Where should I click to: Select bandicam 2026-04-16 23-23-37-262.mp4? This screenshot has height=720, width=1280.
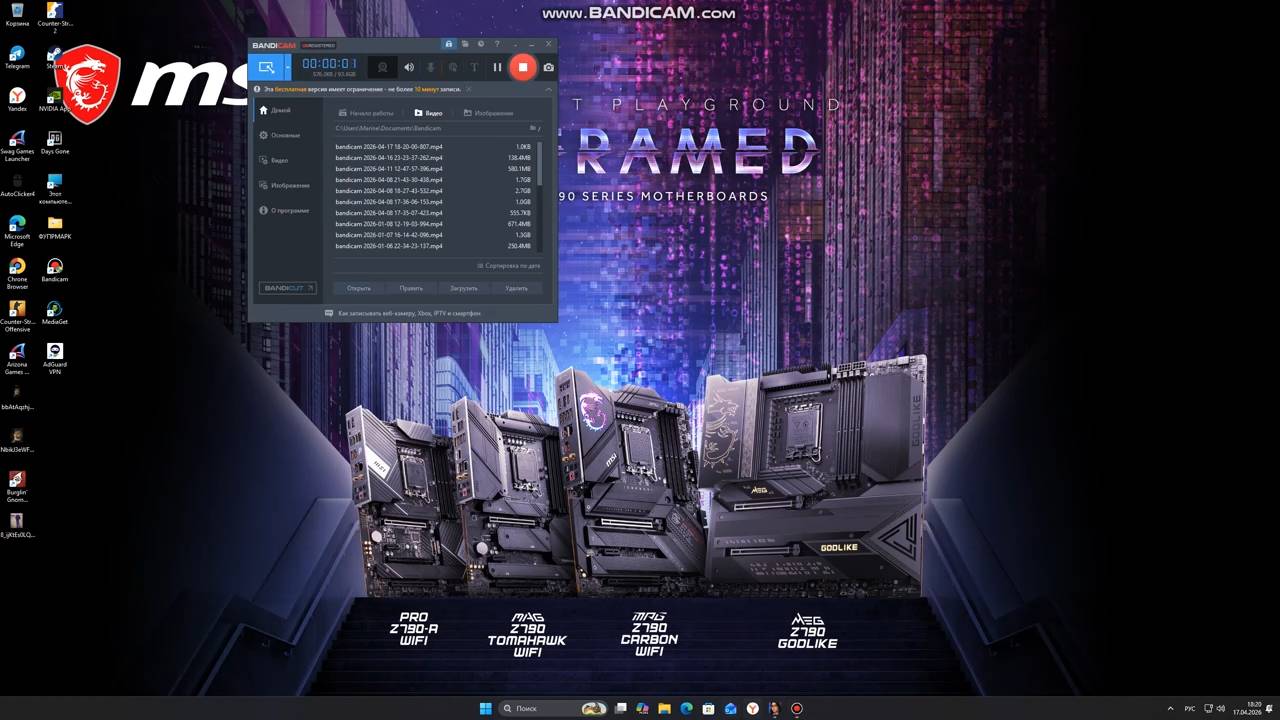pos(434,158)
